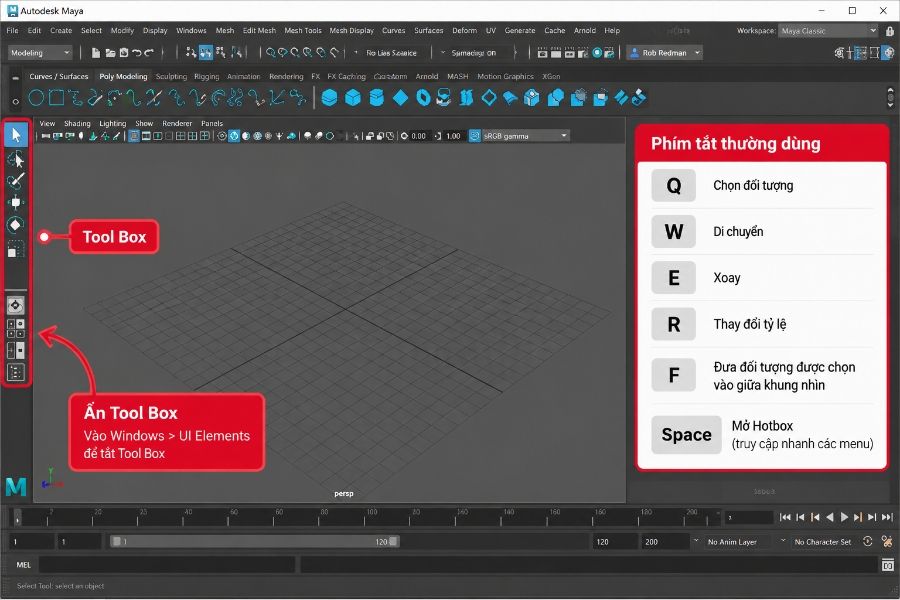Click the animation end time field showing 200

click(x=665, y=541)
